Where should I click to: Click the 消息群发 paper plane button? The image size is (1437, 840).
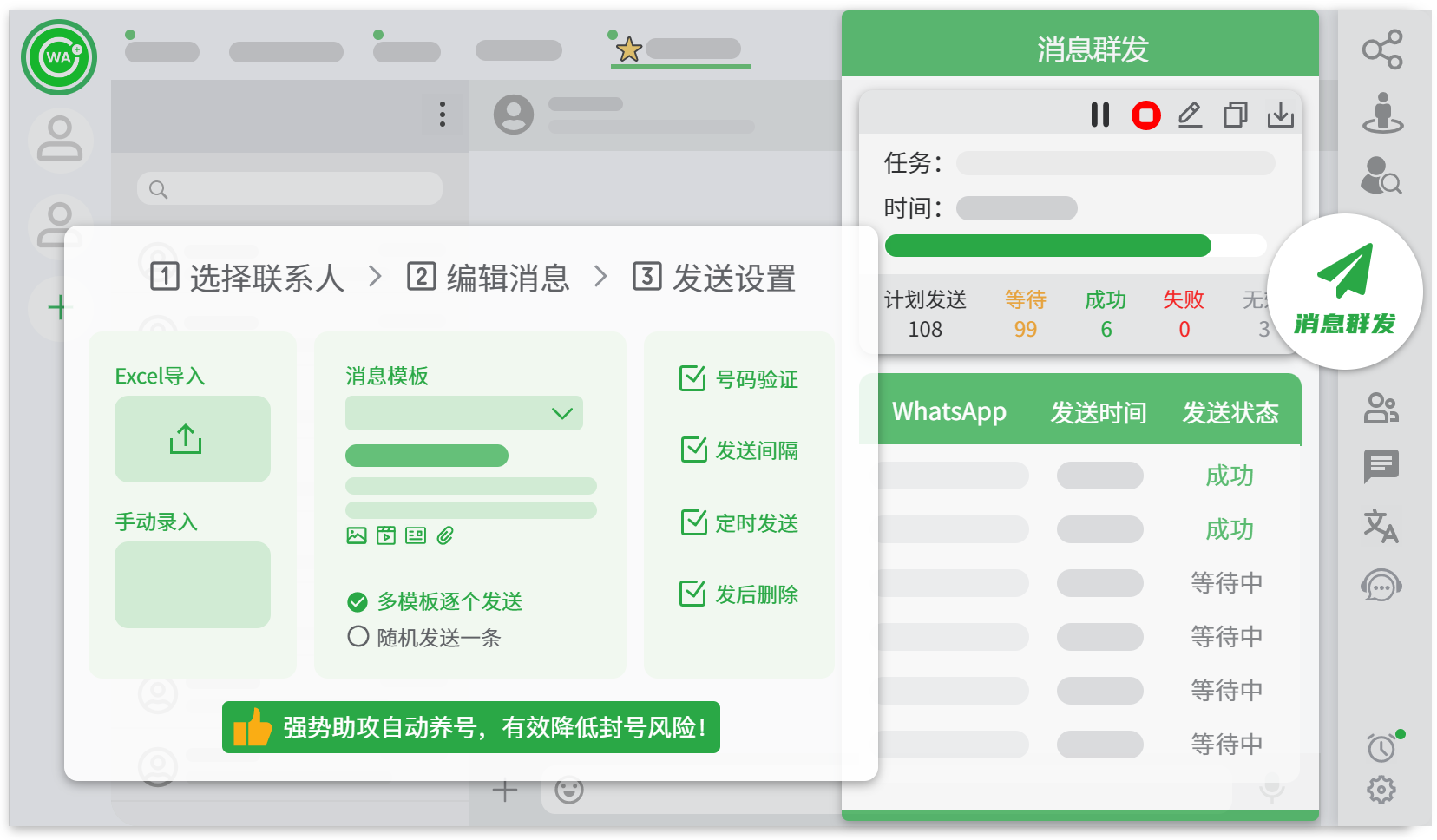[x=1345, y=292]
